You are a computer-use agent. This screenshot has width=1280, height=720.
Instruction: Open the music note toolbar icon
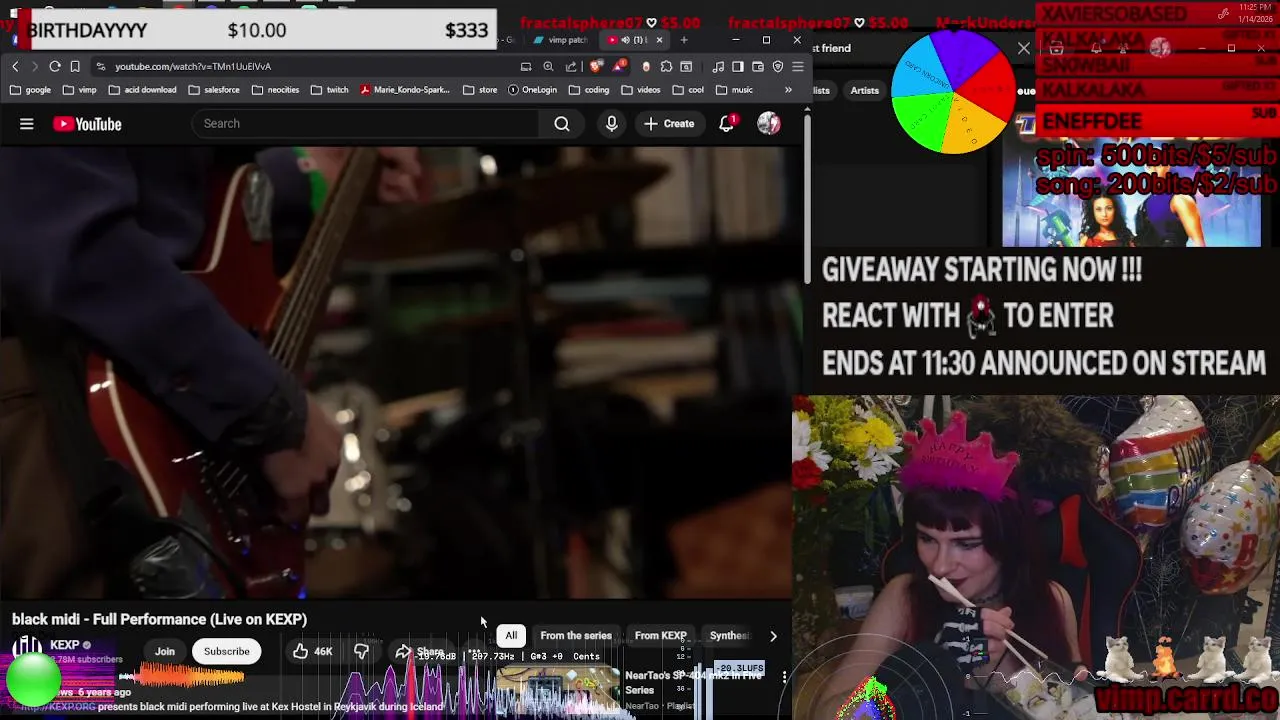click(x=718, y=66)
